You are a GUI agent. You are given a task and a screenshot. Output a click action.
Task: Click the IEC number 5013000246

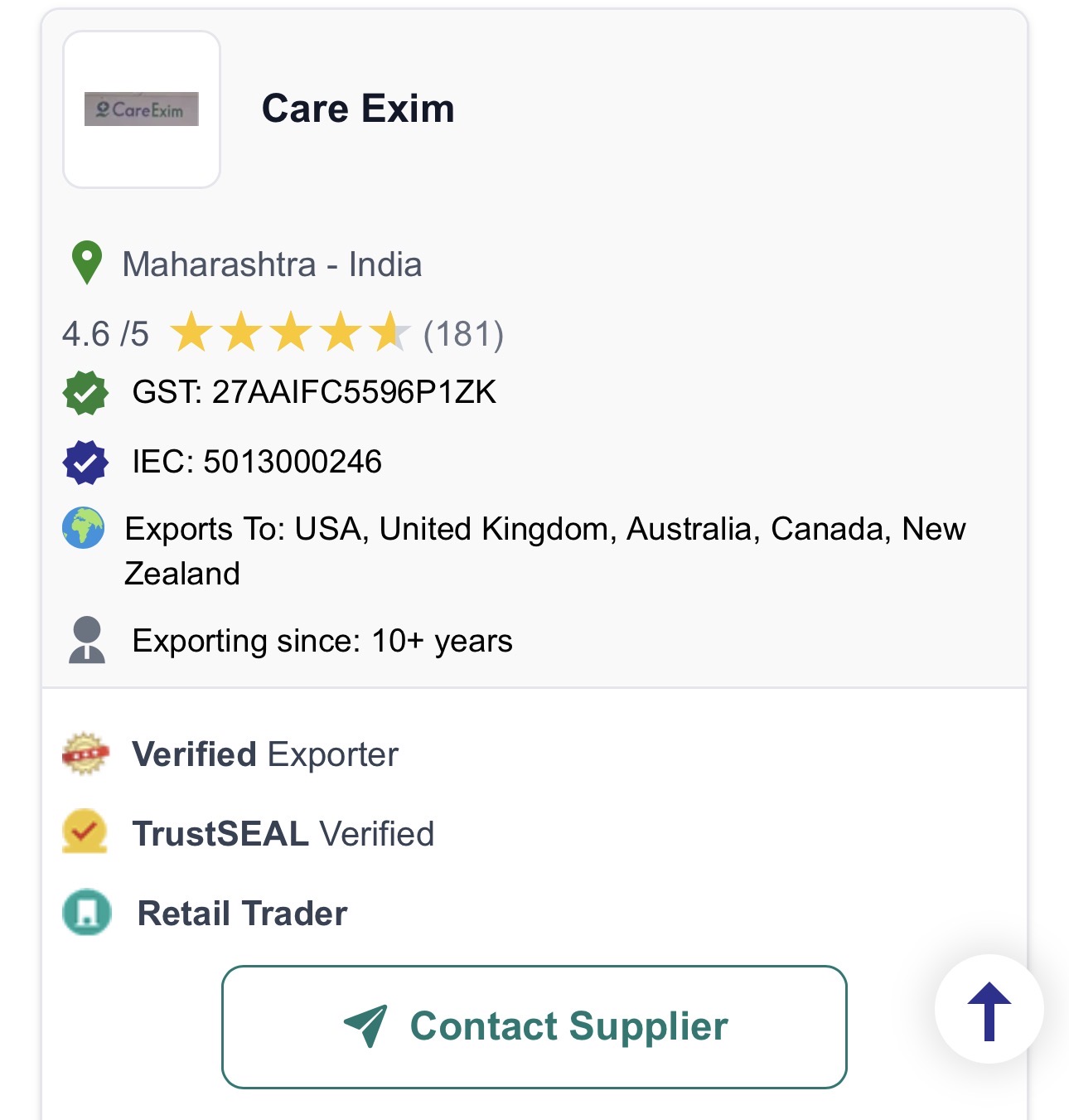293,462
